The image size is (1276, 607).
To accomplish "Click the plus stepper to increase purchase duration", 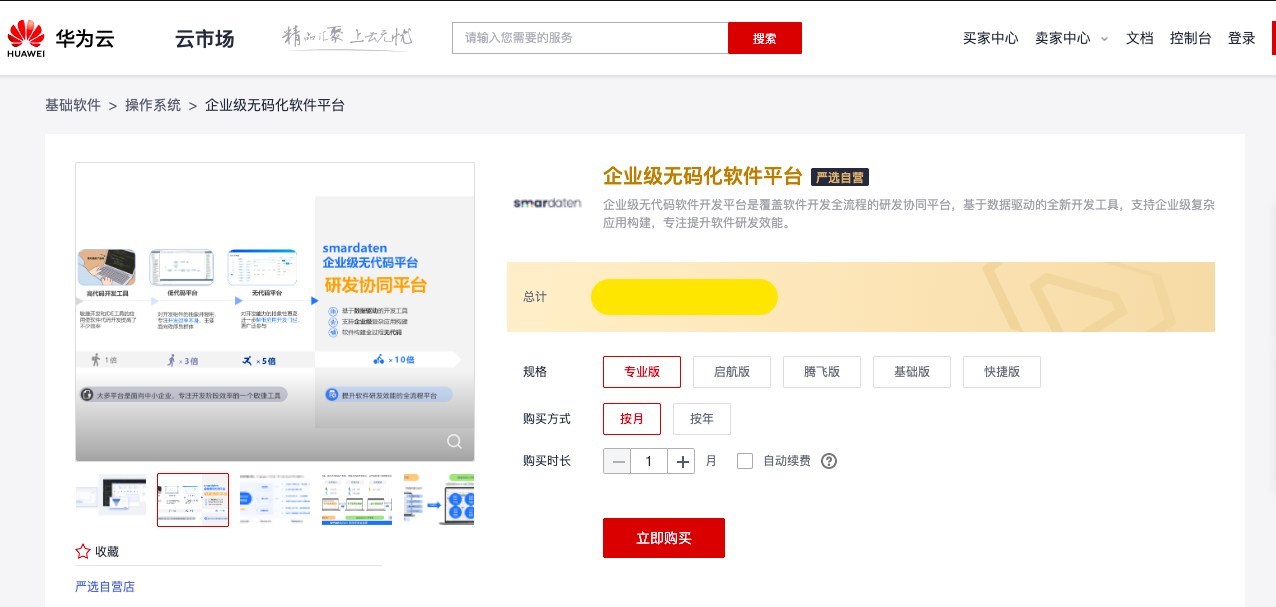I will 681,461.
